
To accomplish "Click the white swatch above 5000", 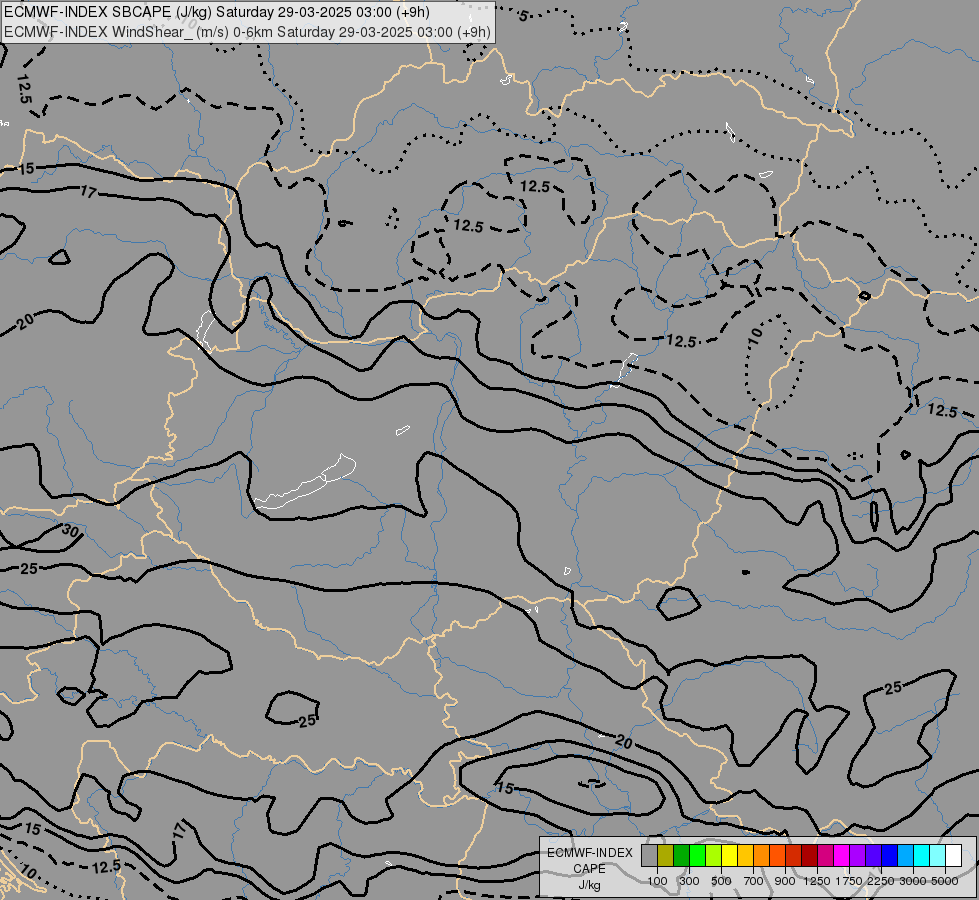I will [x=953, y=855].
